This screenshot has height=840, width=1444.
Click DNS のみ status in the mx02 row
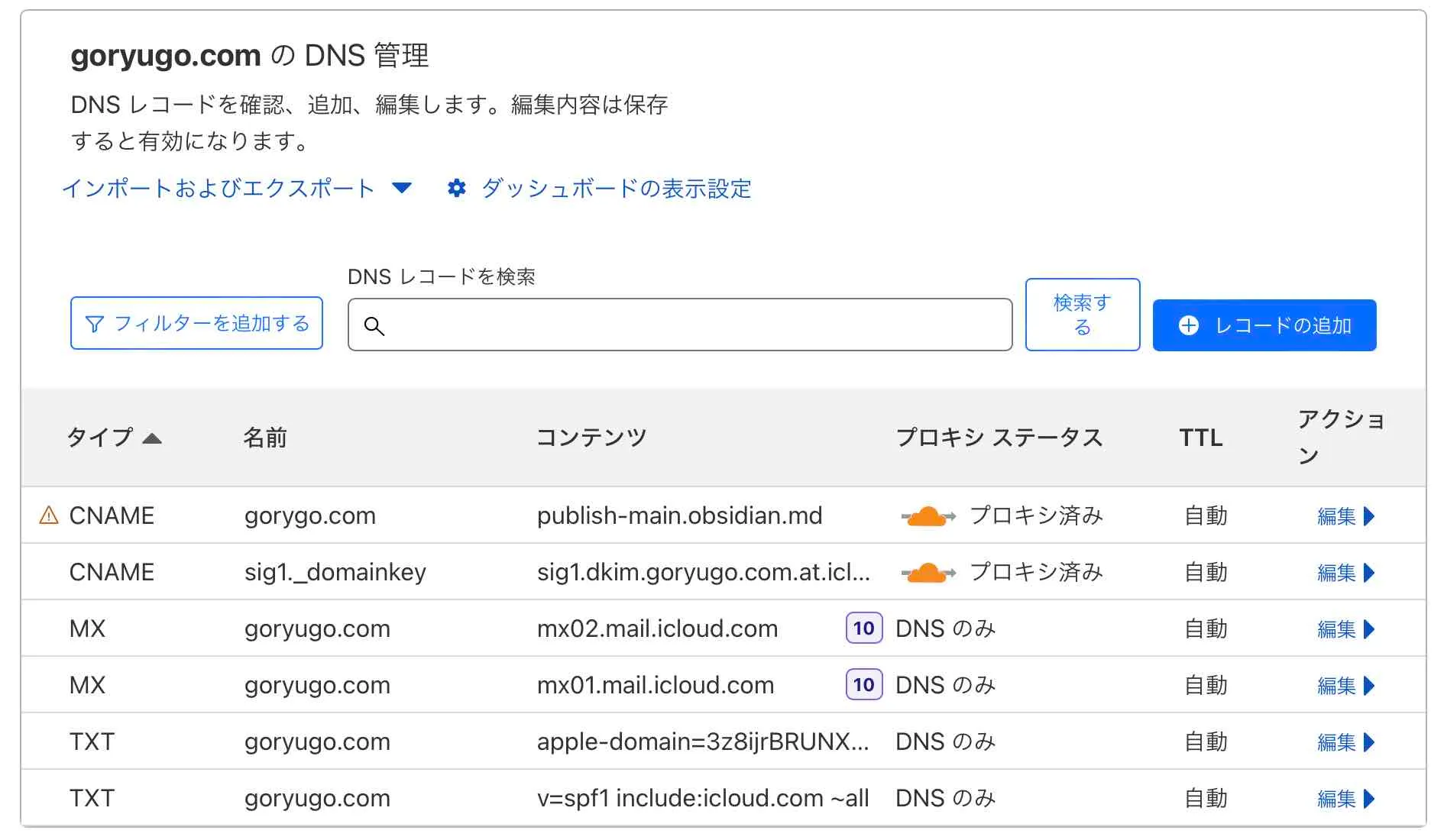[946, 628]
